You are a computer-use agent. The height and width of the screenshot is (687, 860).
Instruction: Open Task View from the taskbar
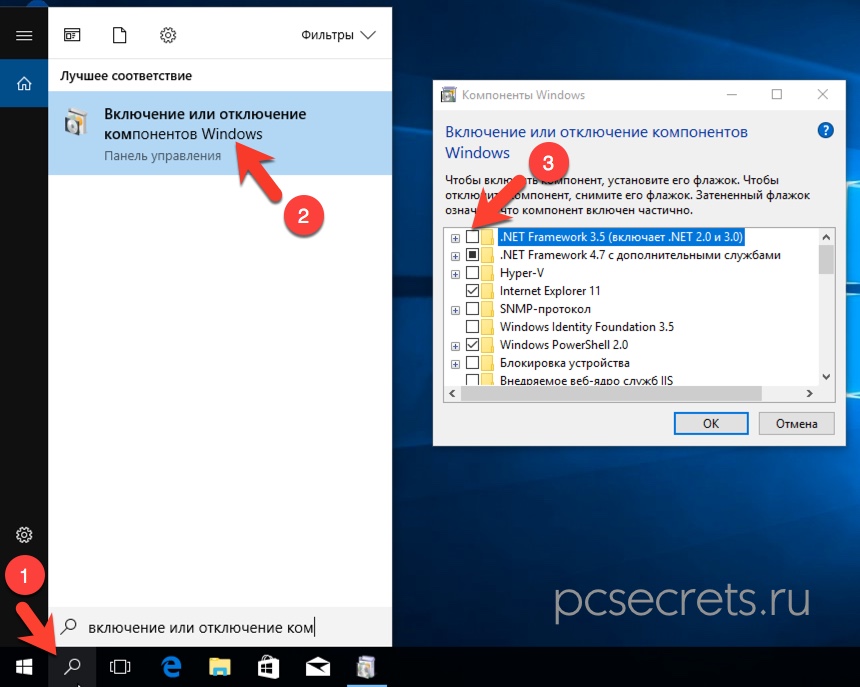click(120, 665)
